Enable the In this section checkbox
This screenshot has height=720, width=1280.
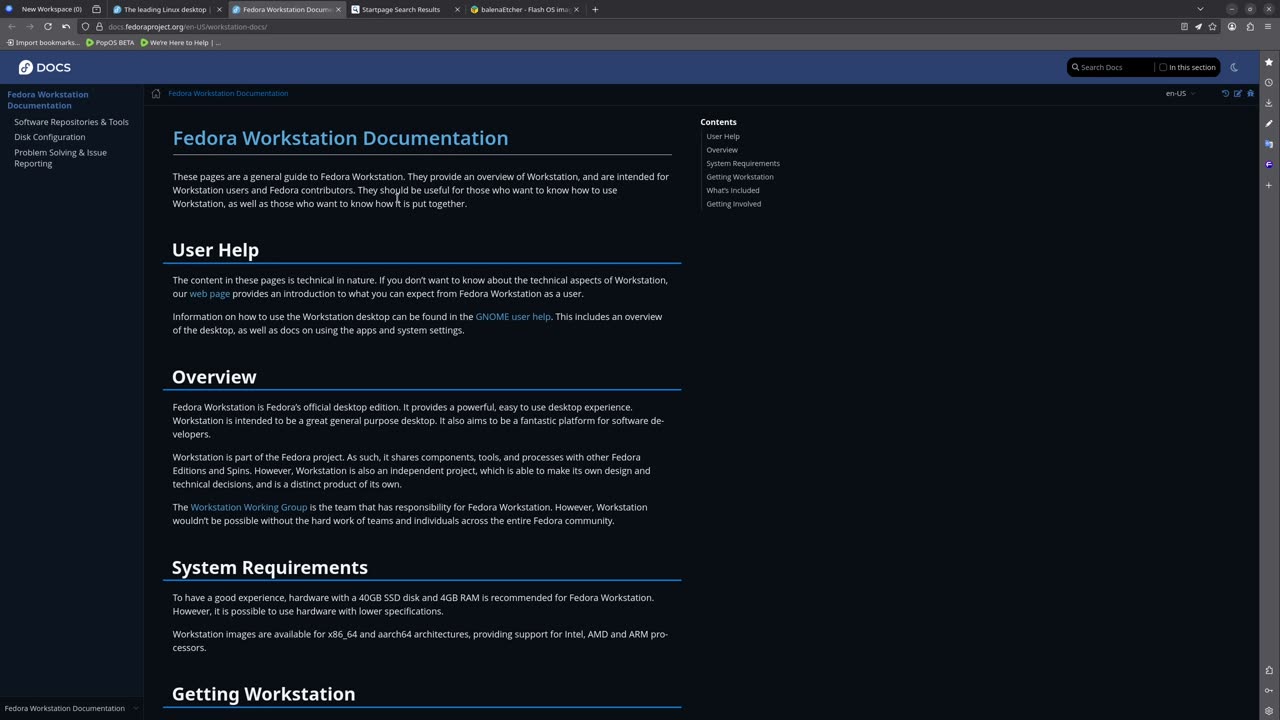point(1163,67)
